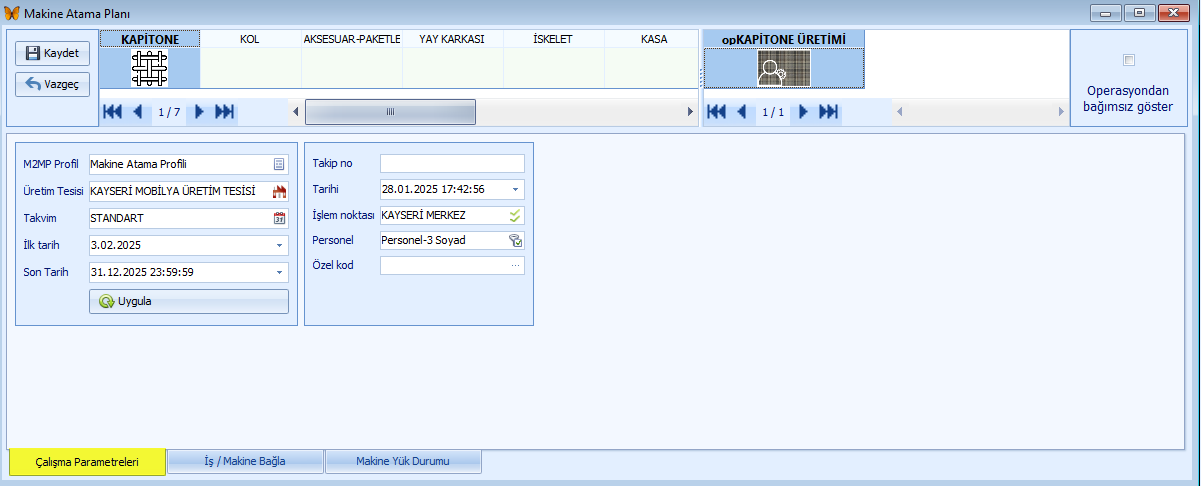Click the İşlem noktası checkmark icon
Image resolution: width=1201 pixels, height=486 pixels.
coord(515,215)
